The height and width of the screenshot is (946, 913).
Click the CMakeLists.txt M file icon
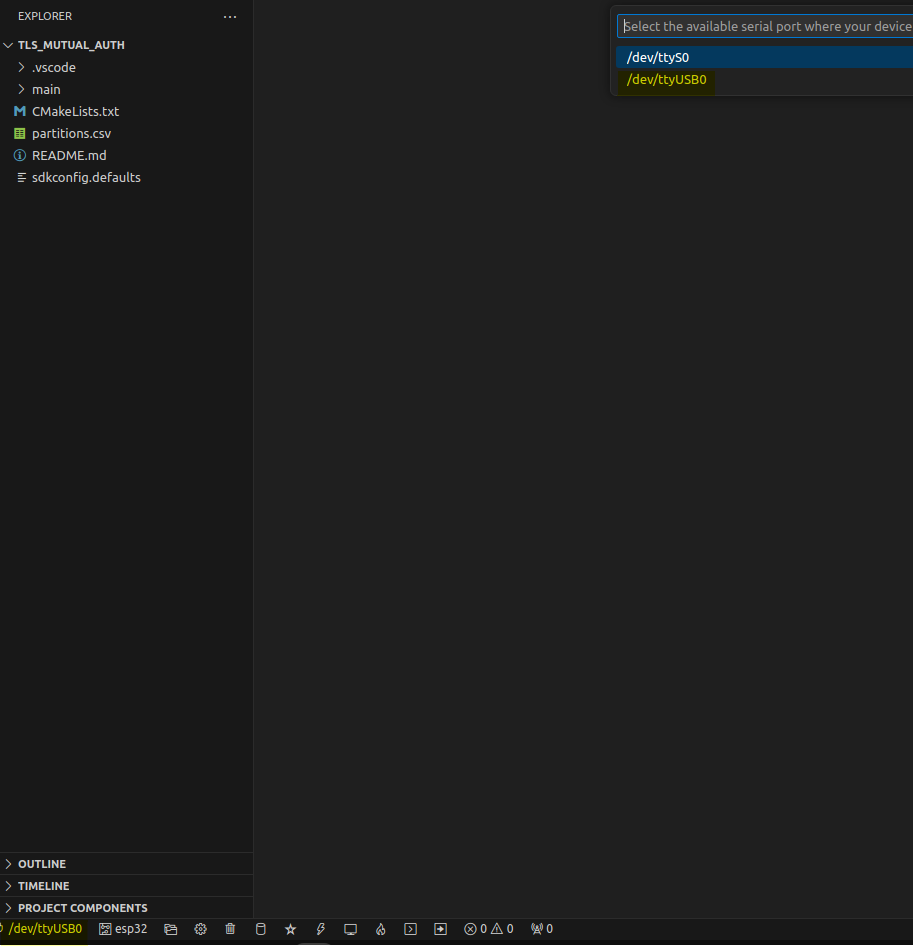click(20, 111)
